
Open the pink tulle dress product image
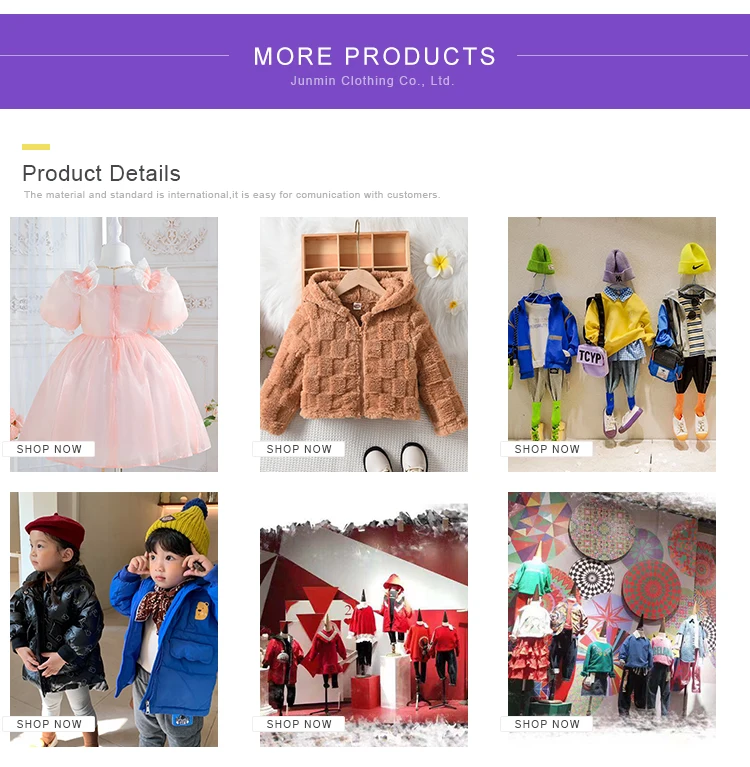pyautogui.click(x=114, y=344)
